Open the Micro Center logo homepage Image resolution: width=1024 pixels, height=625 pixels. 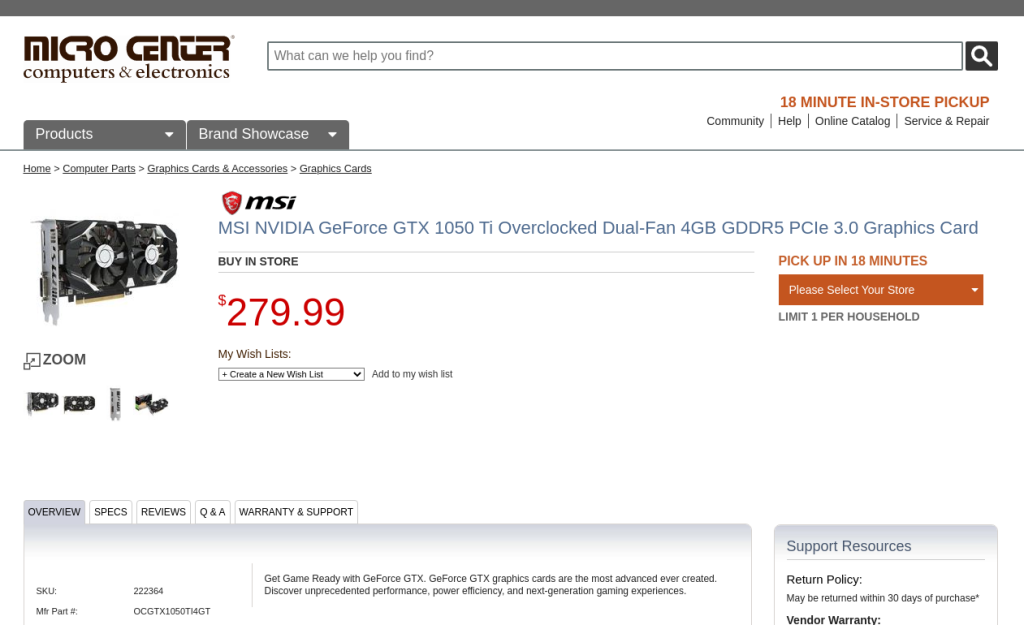point(129,59)
